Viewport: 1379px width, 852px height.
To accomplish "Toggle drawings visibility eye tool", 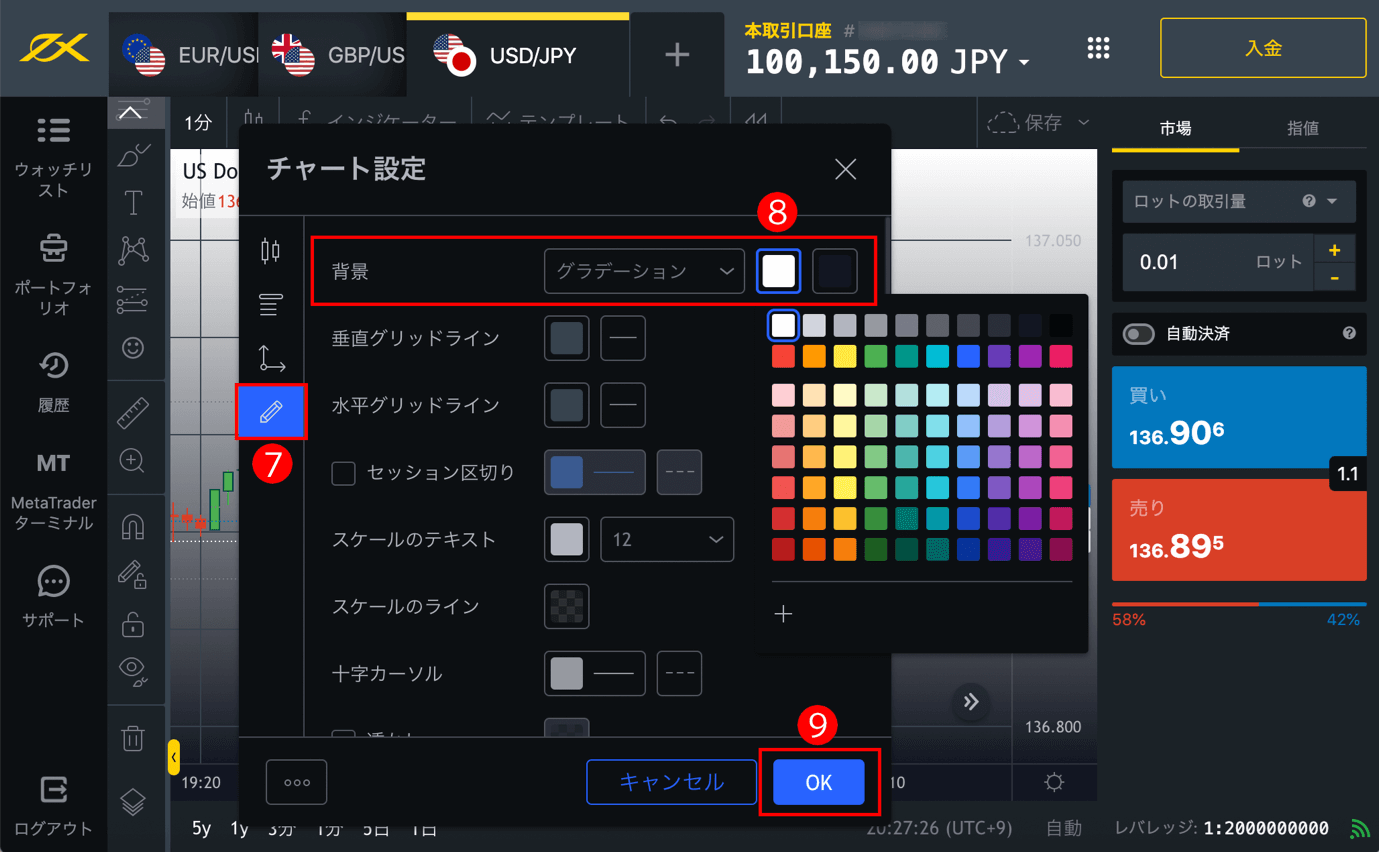I will (132, 669).
